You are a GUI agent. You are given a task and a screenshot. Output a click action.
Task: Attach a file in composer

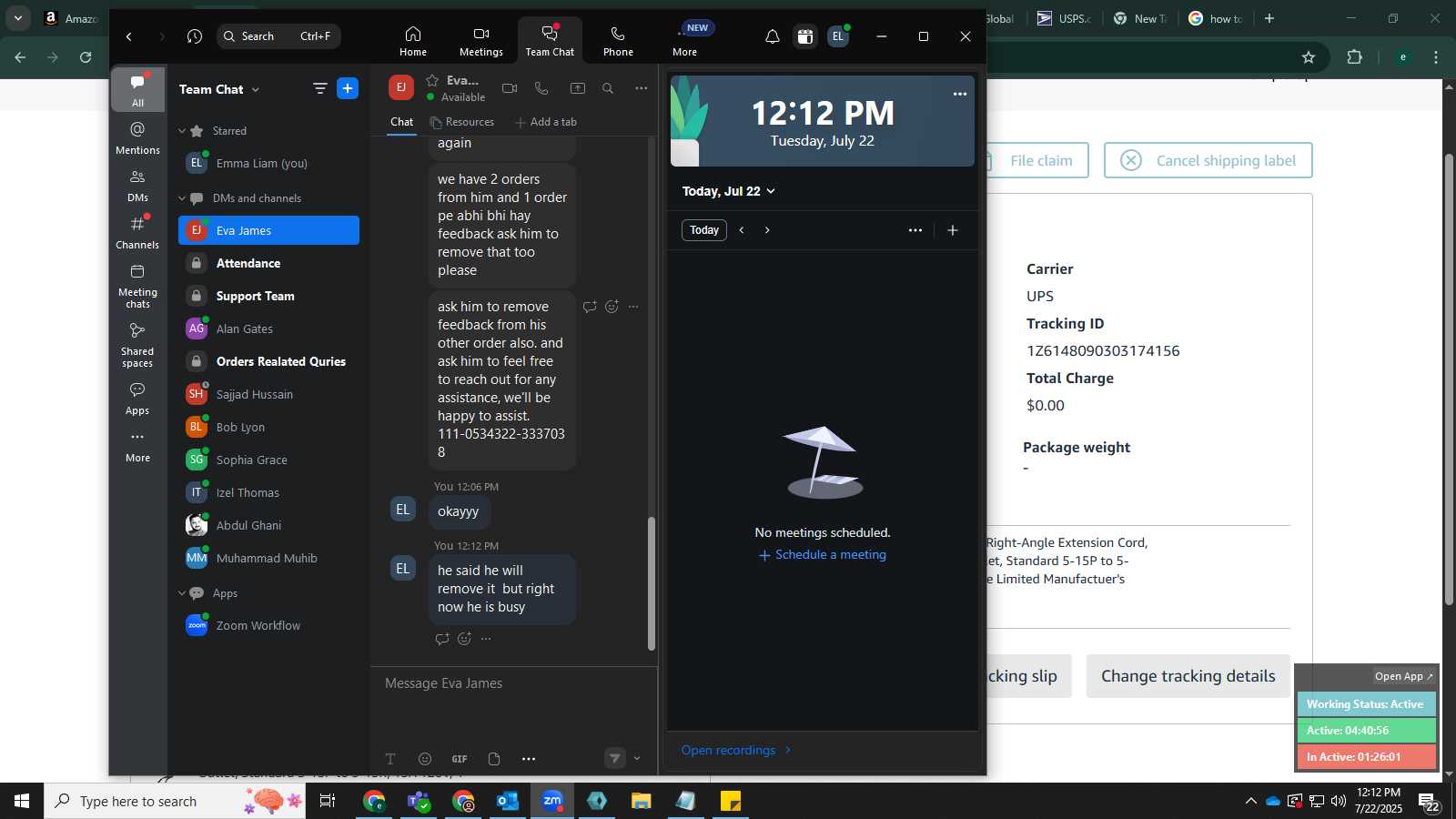(x=494, y=759)
